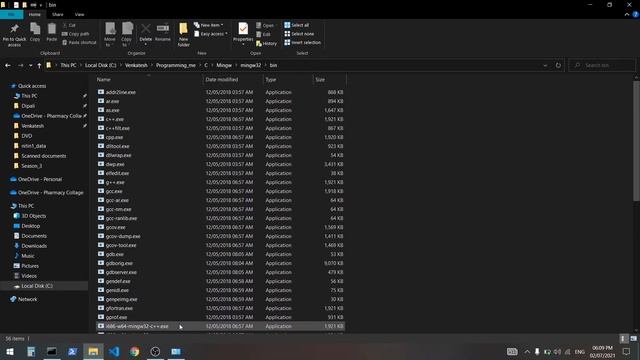Screen dimensions: 640x360
Task: Switch to the View ribbon tab
Action: (79, 14)
